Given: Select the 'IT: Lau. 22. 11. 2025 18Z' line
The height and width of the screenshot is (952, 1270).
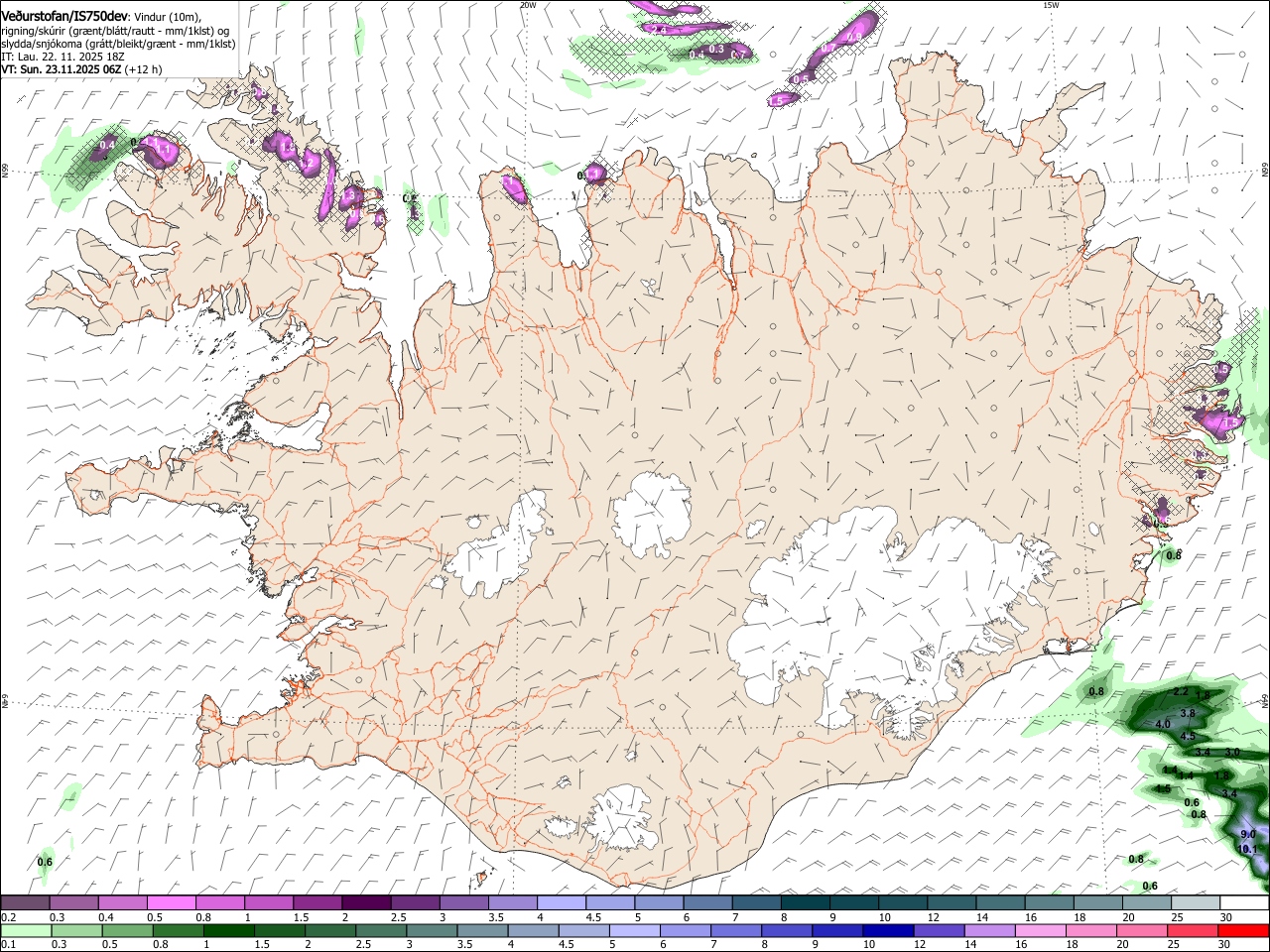Looking at the screenshot, I should (x=63, y=57).
